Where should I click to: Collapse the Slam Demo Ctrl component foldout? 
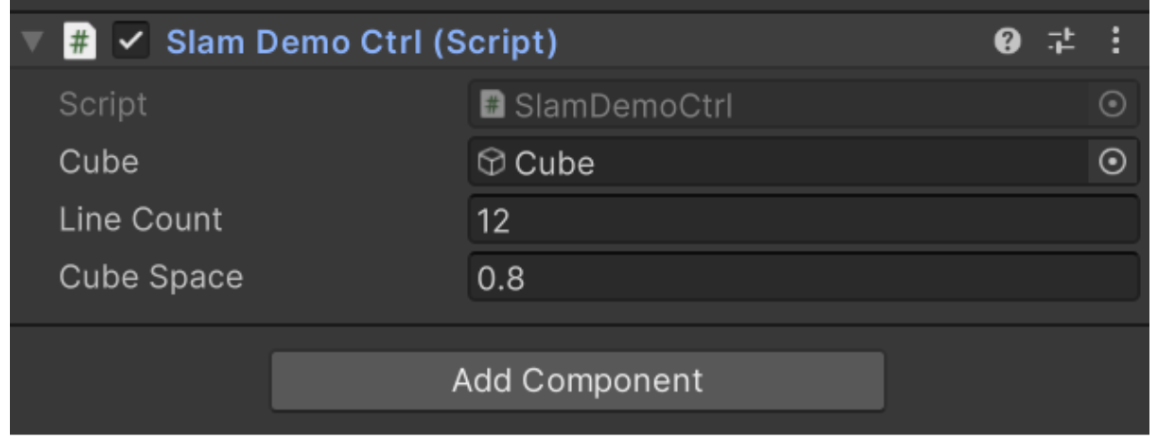click(33, 43)
